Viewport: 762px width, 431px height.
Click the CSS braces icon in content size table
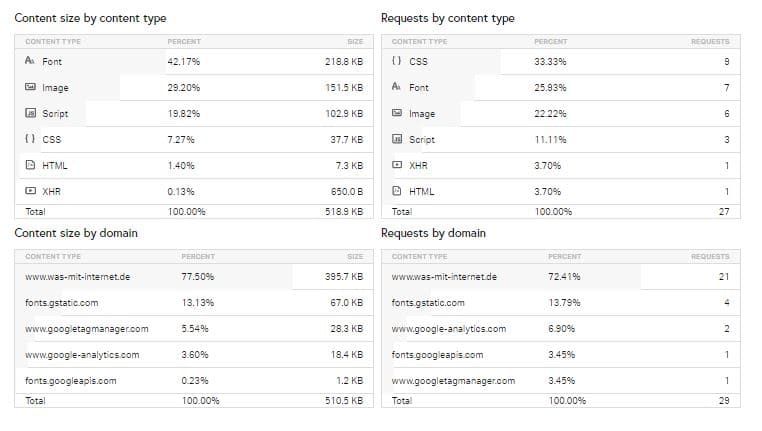pyautogui.click(x=30, y=138)
